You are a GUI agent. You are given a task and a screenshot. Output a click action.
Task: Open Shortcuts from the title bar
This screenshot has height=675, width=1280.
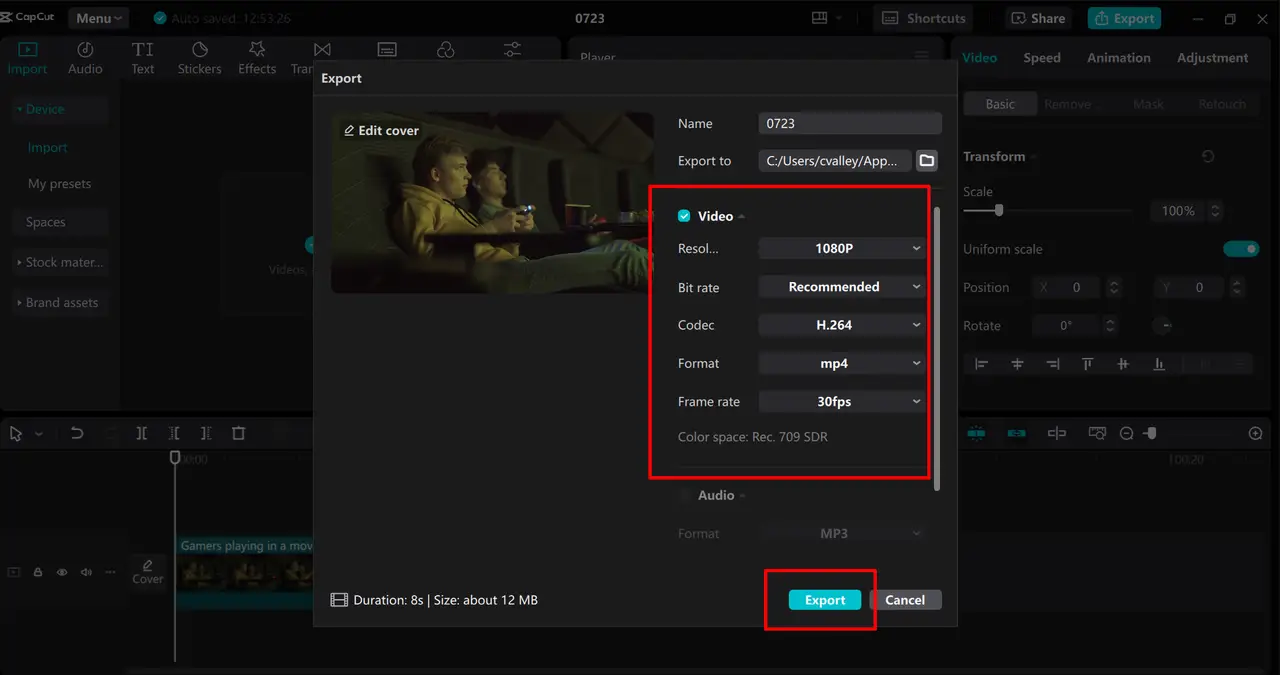point(922,17)
